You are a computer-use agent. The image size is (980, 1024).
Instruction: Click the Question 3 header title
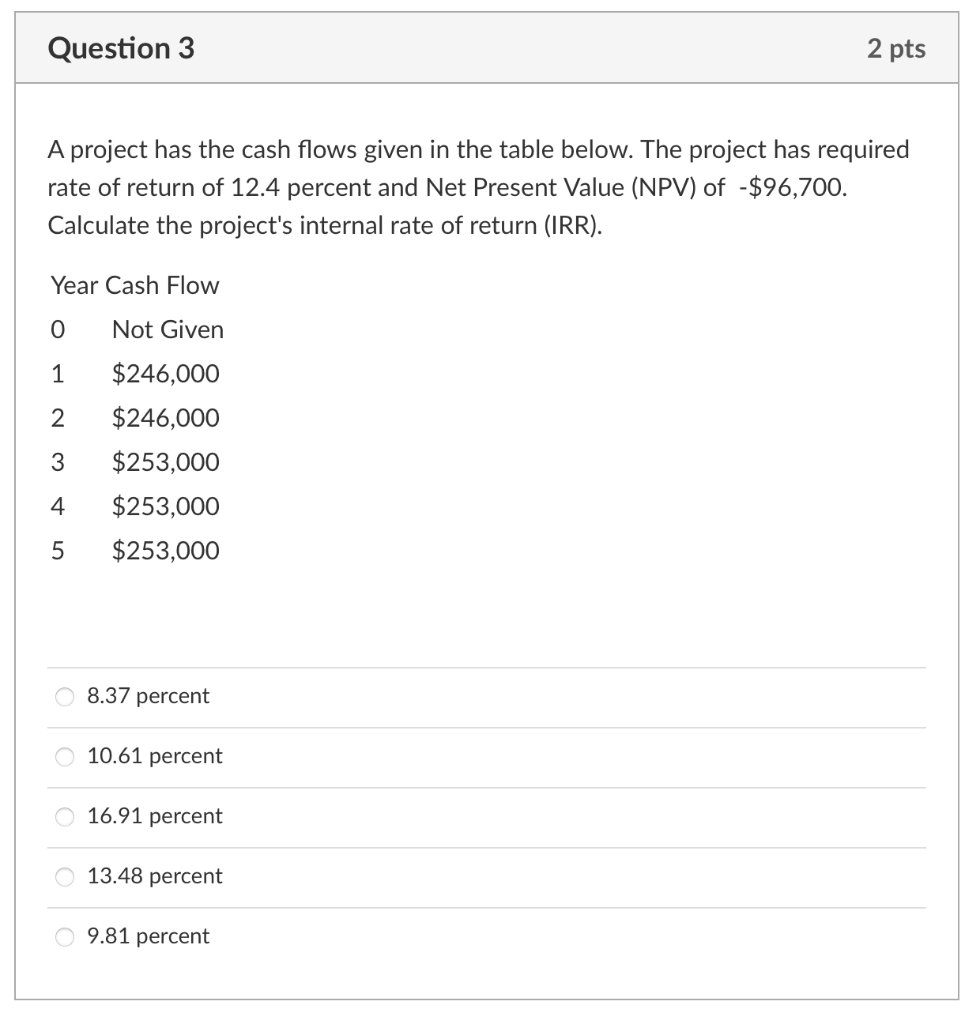120,46
